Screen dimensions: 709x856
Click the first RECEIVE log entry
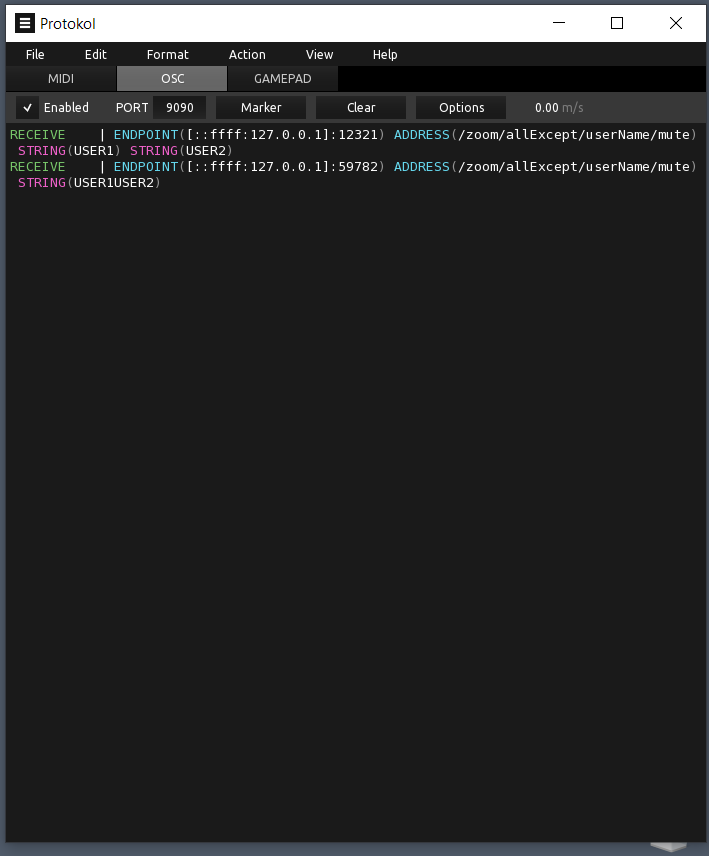click(x=37, y=135)
